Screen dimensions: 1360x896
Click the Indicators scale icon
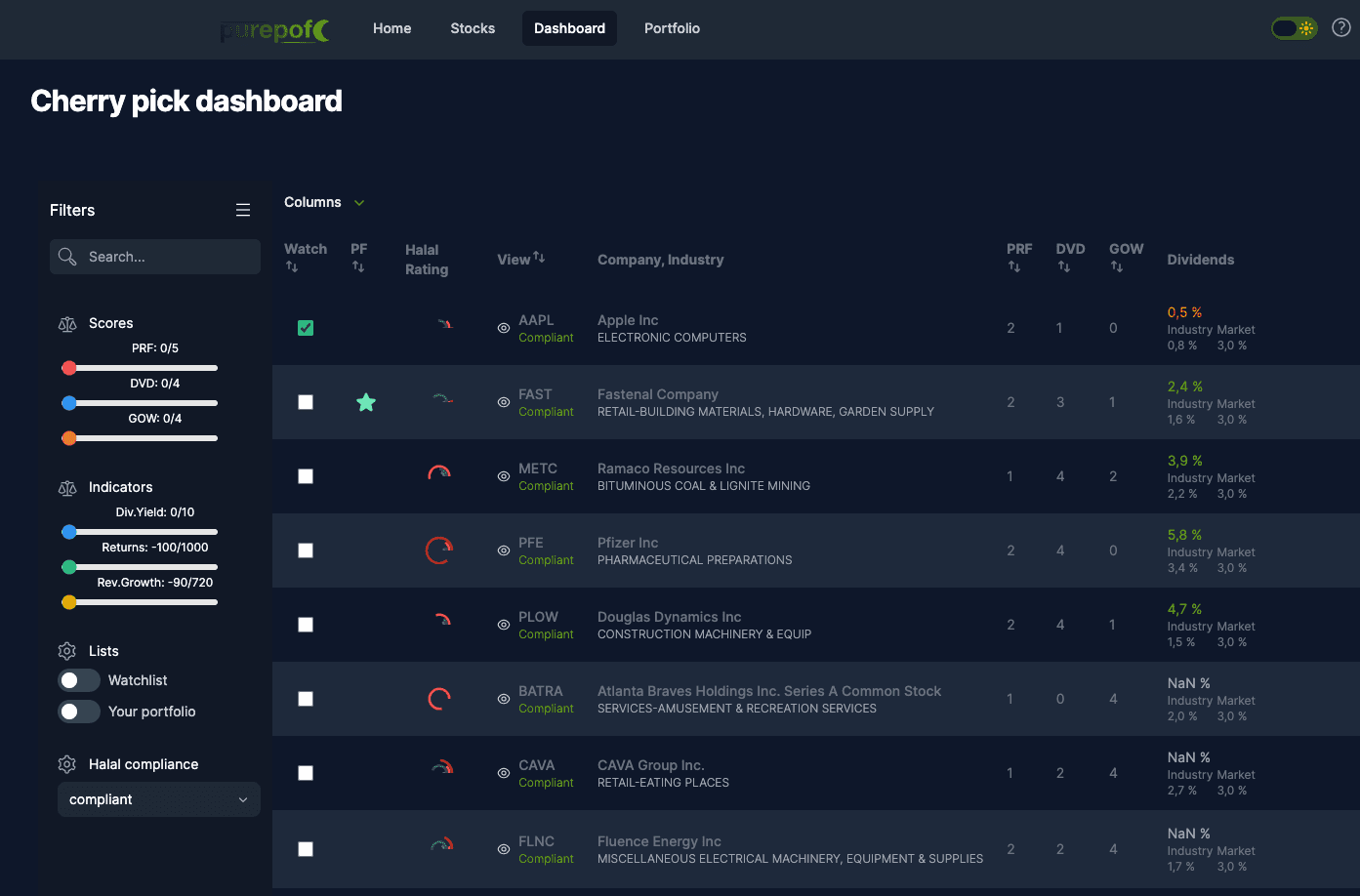click(x=67, y=488)
